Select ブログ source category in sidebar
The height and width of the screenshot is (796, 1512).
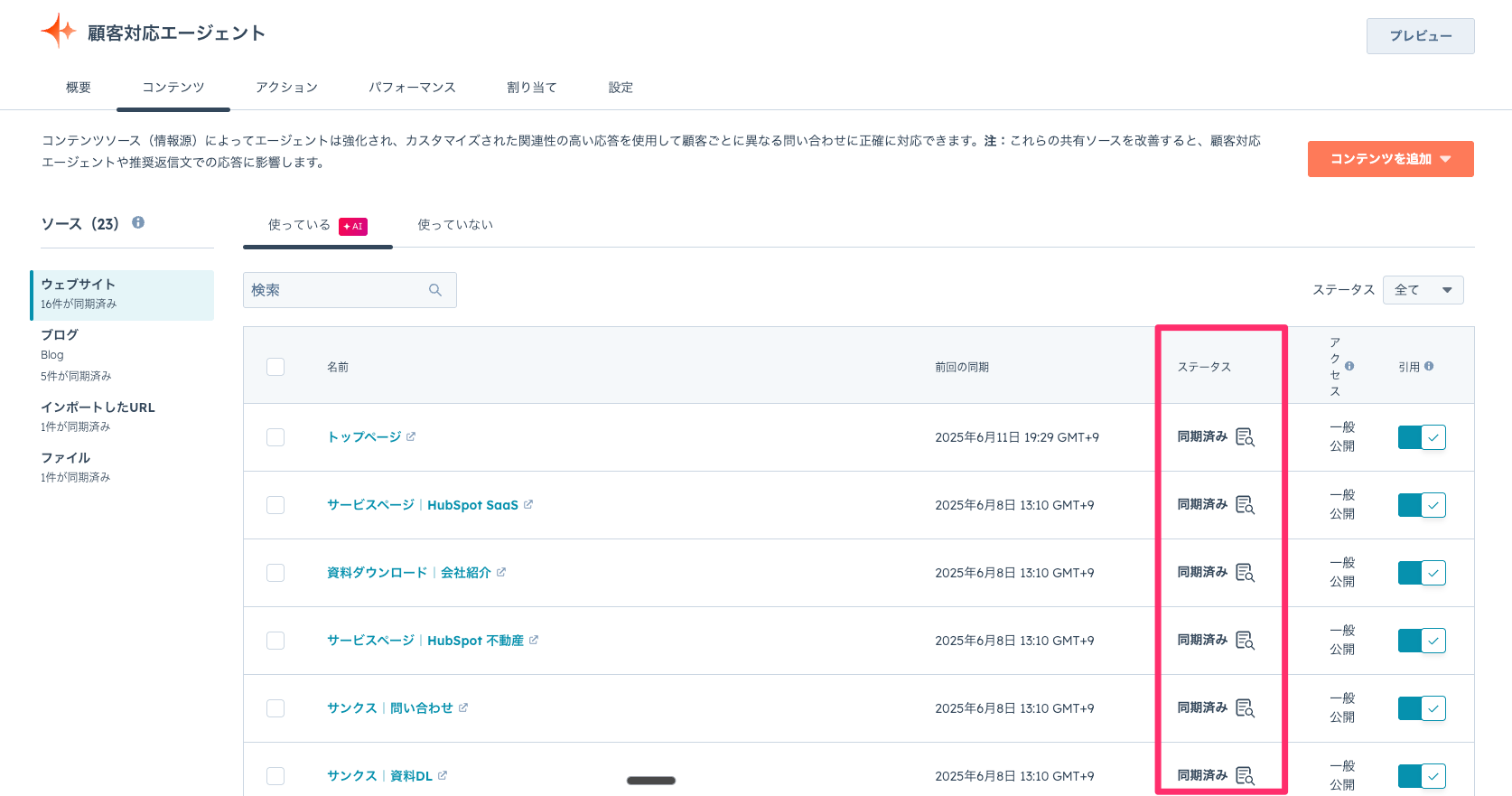click(x=61, y=335)
